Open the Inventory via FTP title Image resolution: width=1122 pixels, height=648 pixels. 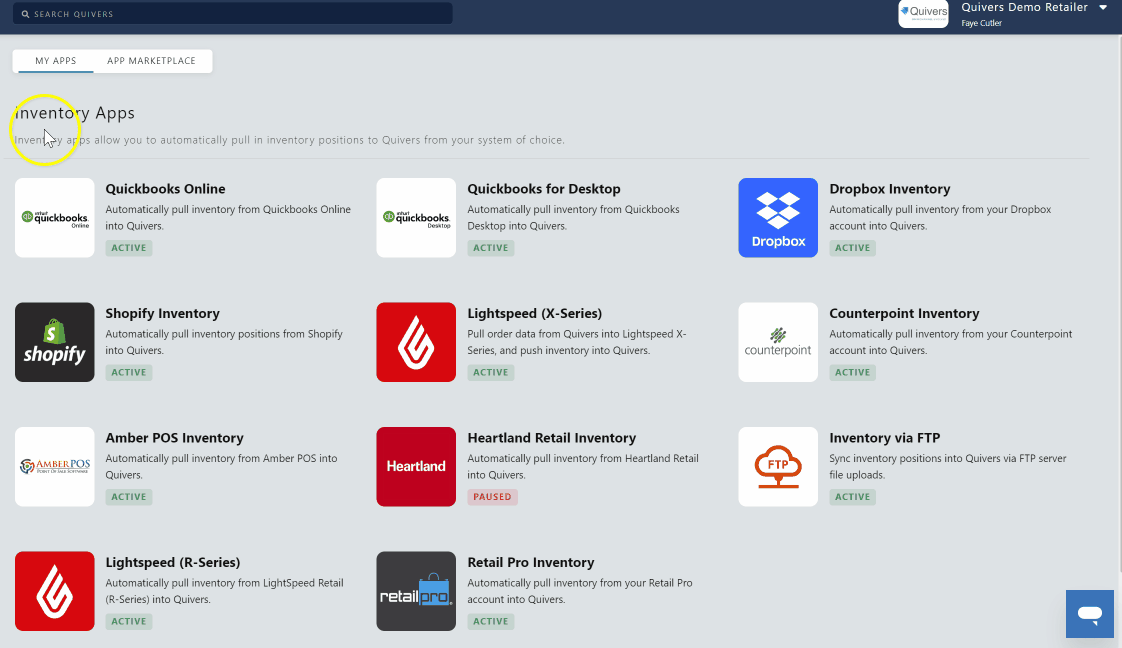coord(884,438)
